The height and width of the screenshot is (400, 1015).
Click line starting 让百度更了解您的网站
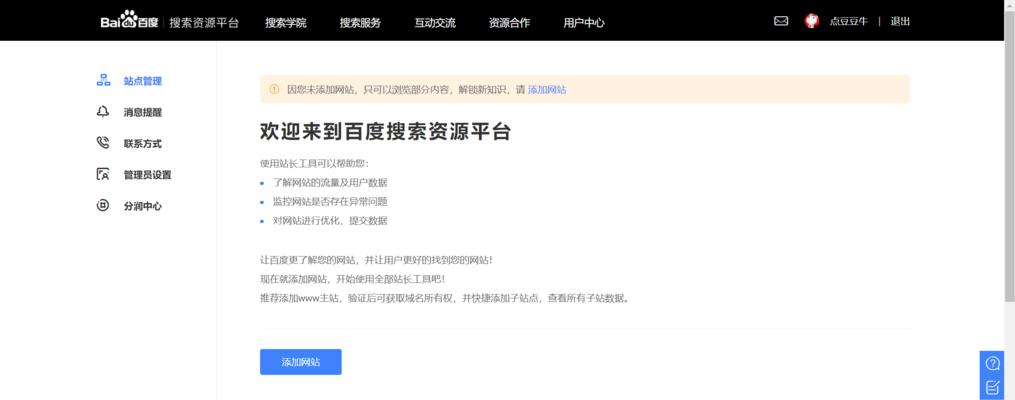point(376,260)
